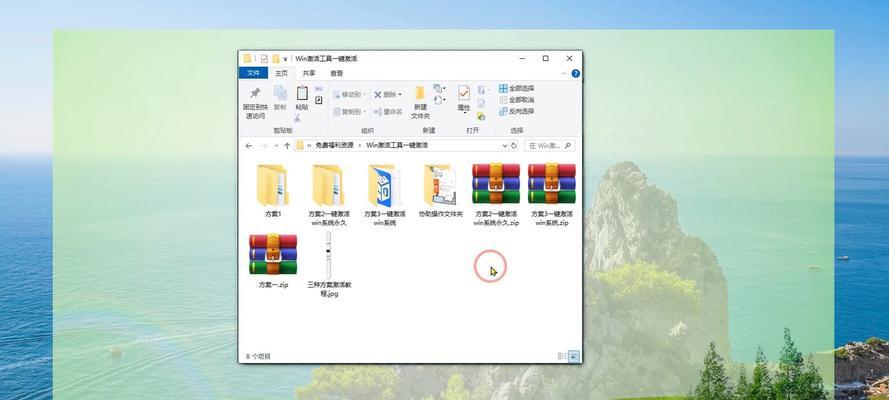Click the Paste shortcut icon beside Paste
Viewport: 889px width, 400px height.
(319, 100)
